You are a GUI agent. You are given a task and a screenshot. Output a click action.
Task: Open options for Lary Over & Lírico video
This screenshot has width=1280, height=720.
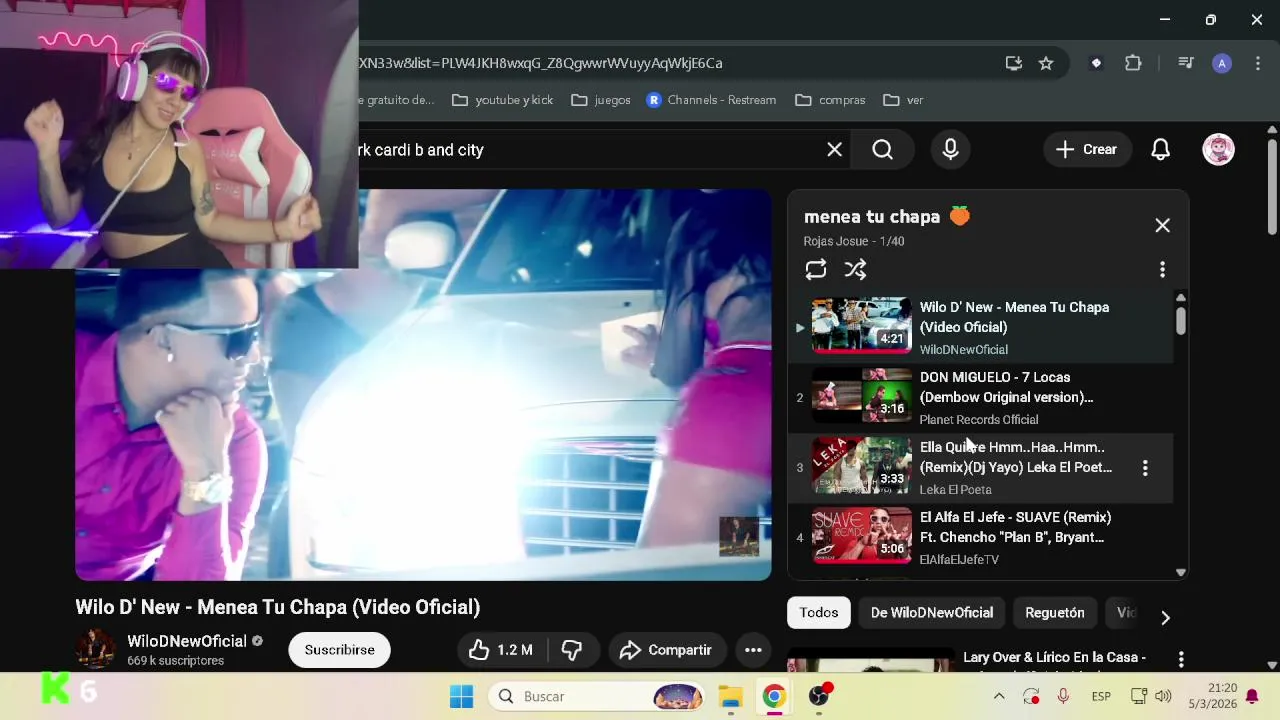coord(1181,660)
